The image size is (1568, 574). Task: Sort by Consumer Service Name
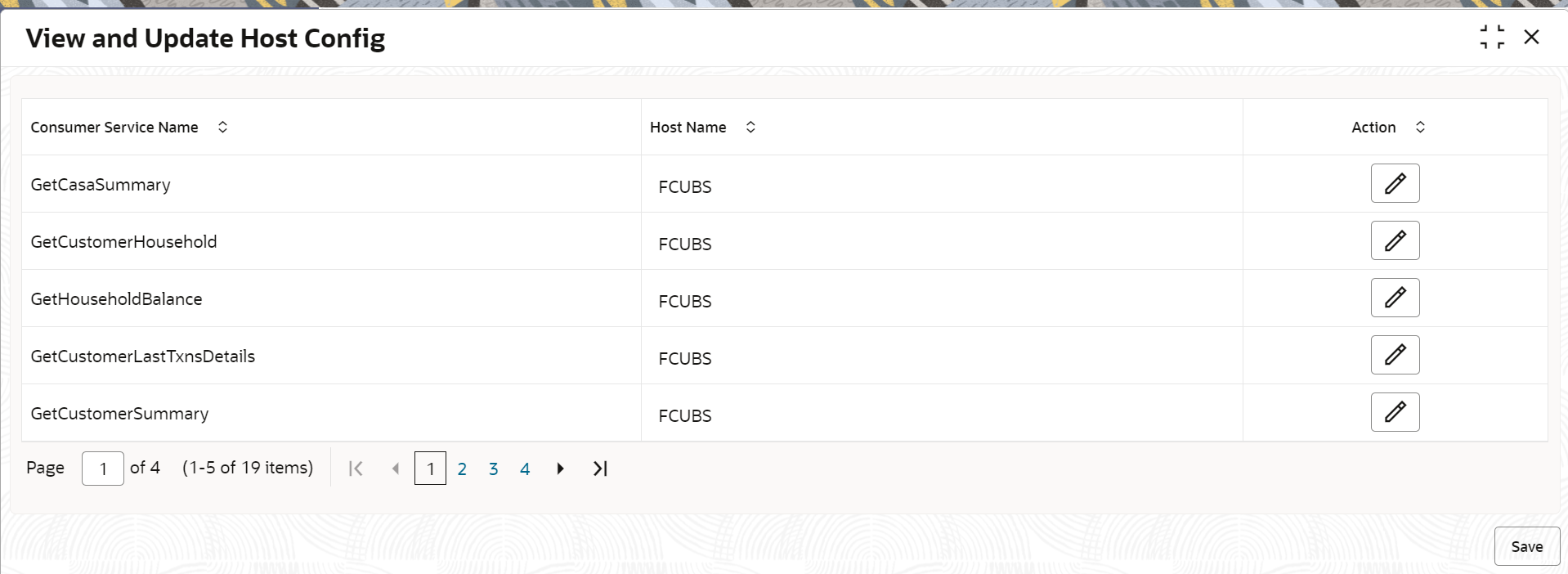coord(222,127)
